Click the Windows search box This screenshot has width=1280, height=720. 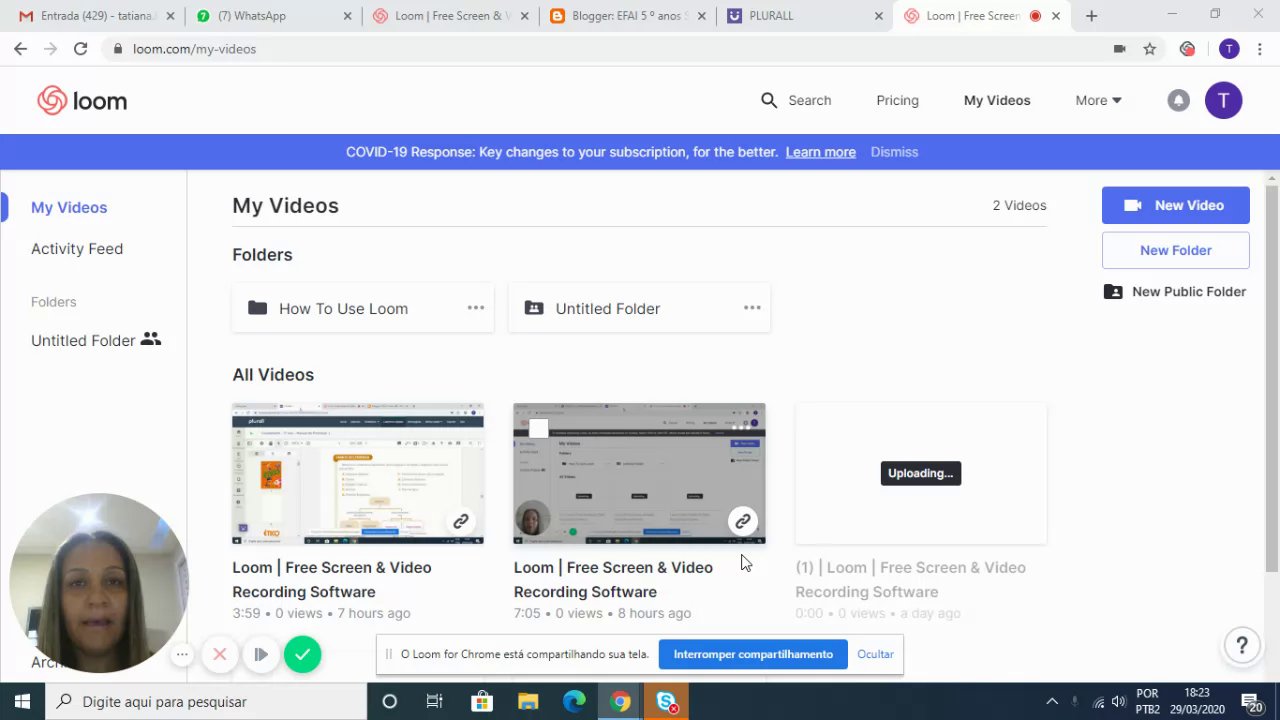coord(206,701)
